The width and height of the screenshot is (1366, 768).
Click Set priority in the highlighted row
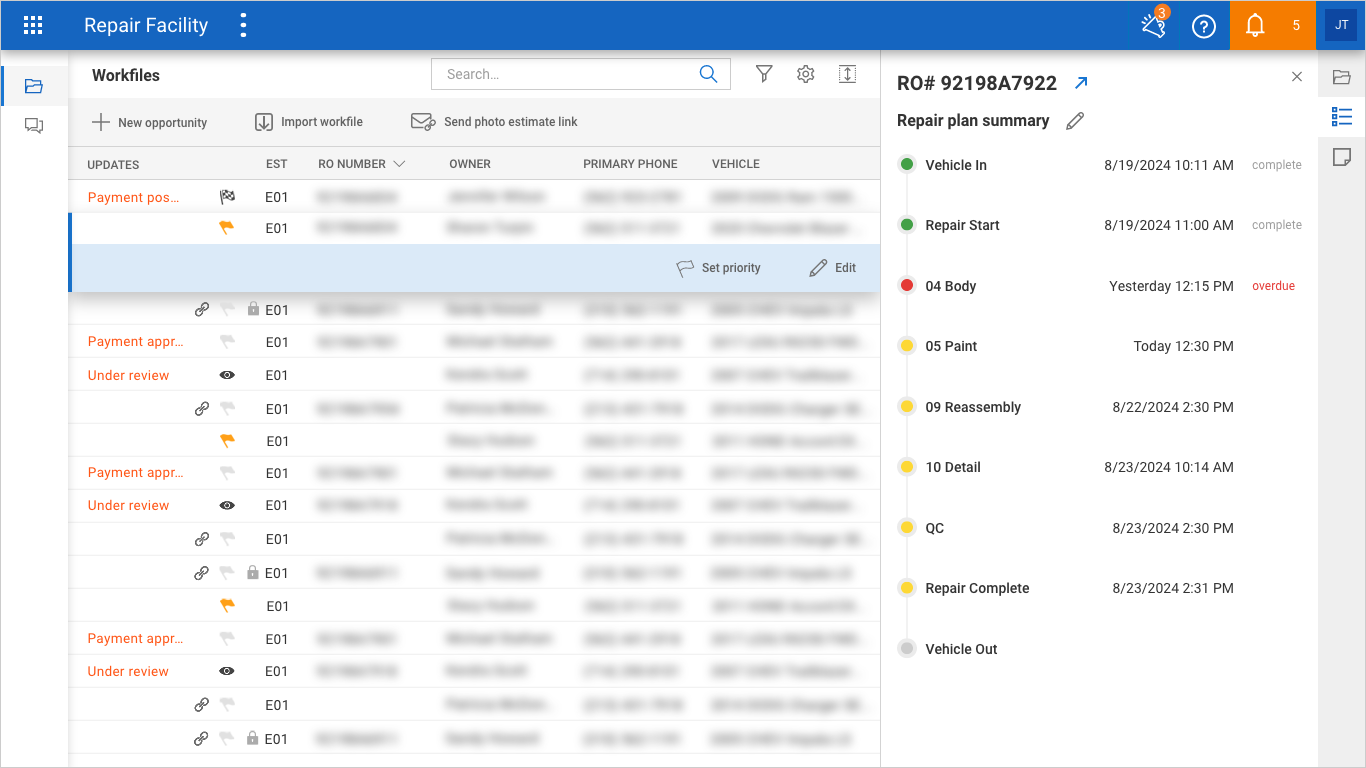[718, 268]
